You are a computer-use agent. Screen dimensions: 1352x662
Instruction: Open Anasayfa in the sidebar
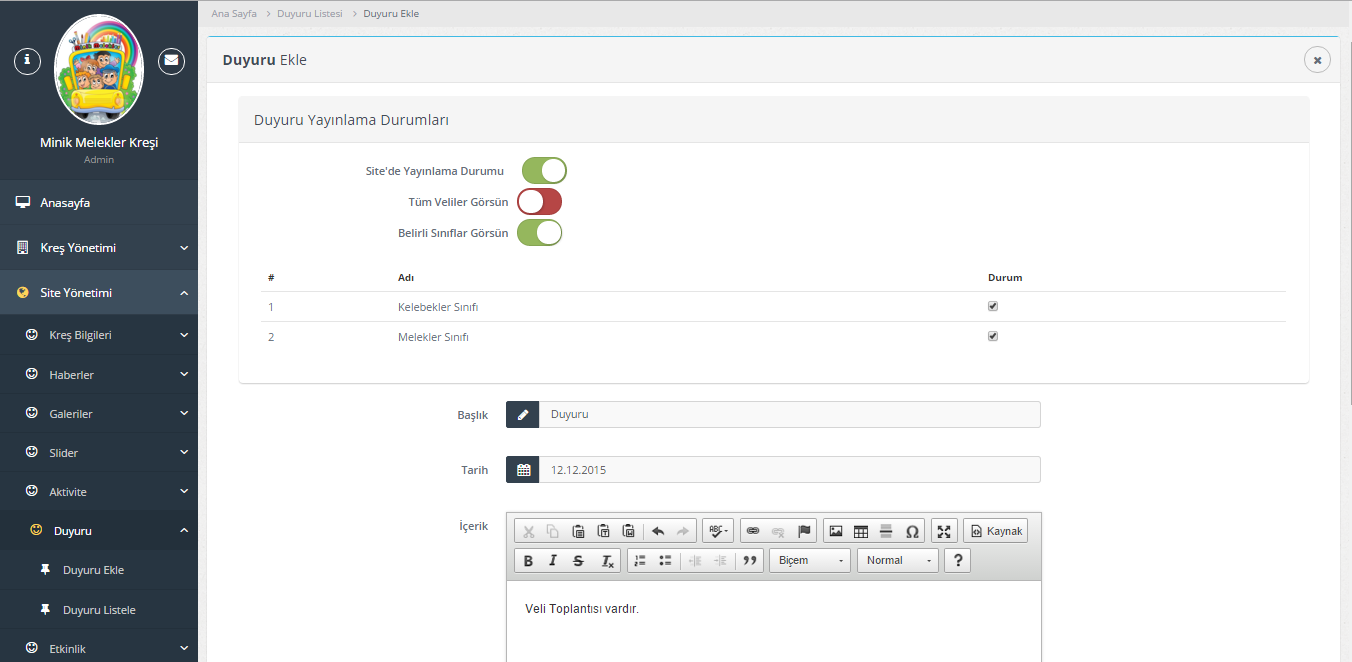click(65, 203)
